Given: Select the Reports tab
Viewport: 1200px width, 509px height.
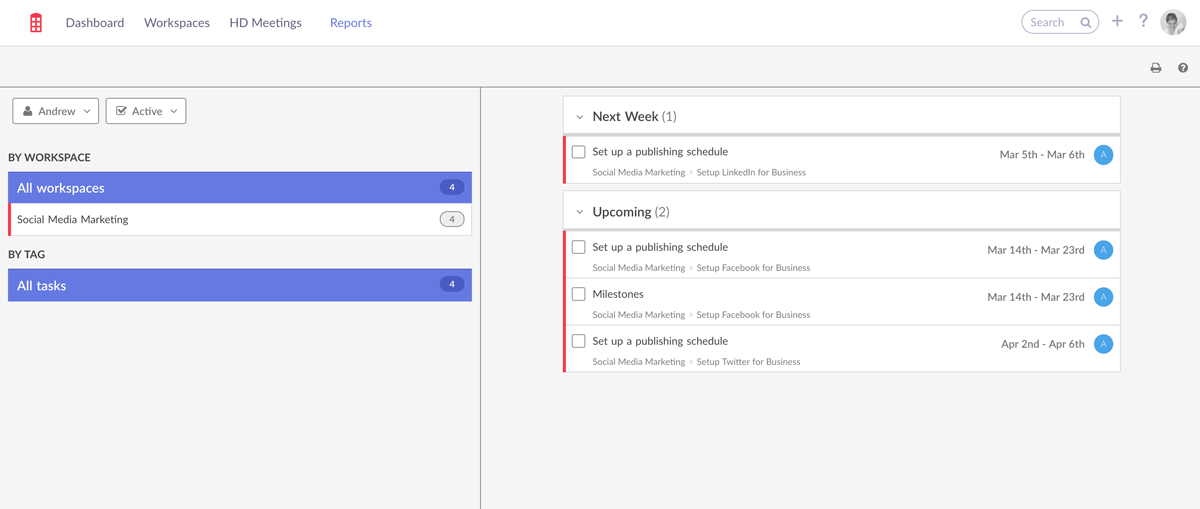Looking at the screenshot, I should (x=351, y=22).
